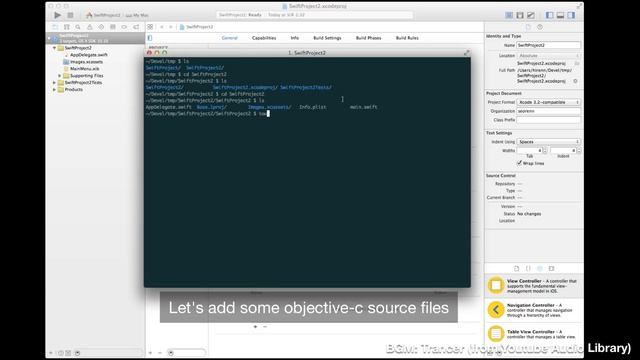Select MainMenu.xib in the navigator
Screen dimensions: 640x360
84,69
